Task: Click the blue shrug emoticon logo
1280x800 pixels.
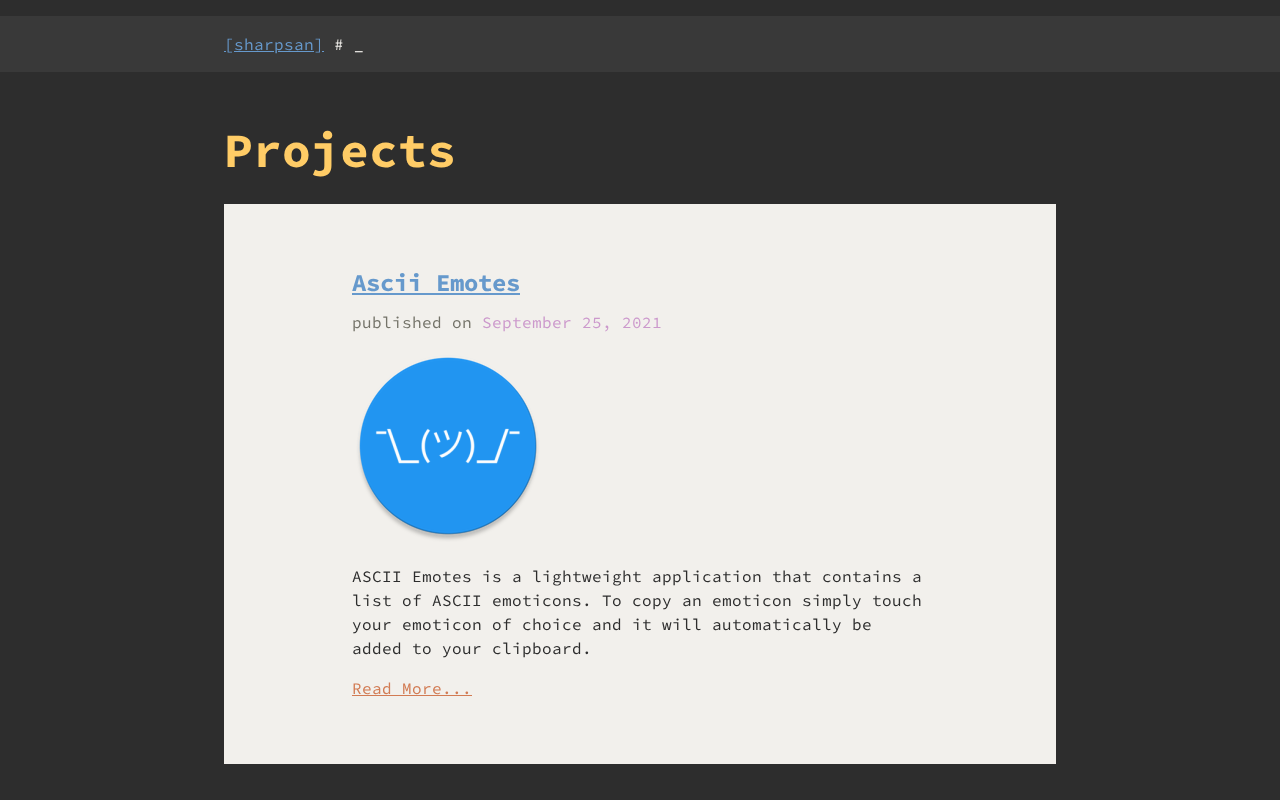Action: pos(448,446)
